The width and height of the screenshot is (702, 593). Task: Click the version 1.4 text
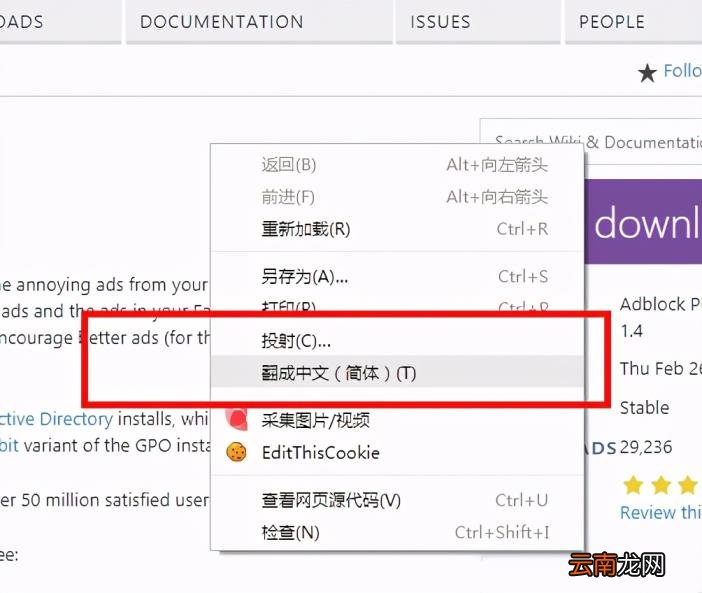[x=631, y=331]
